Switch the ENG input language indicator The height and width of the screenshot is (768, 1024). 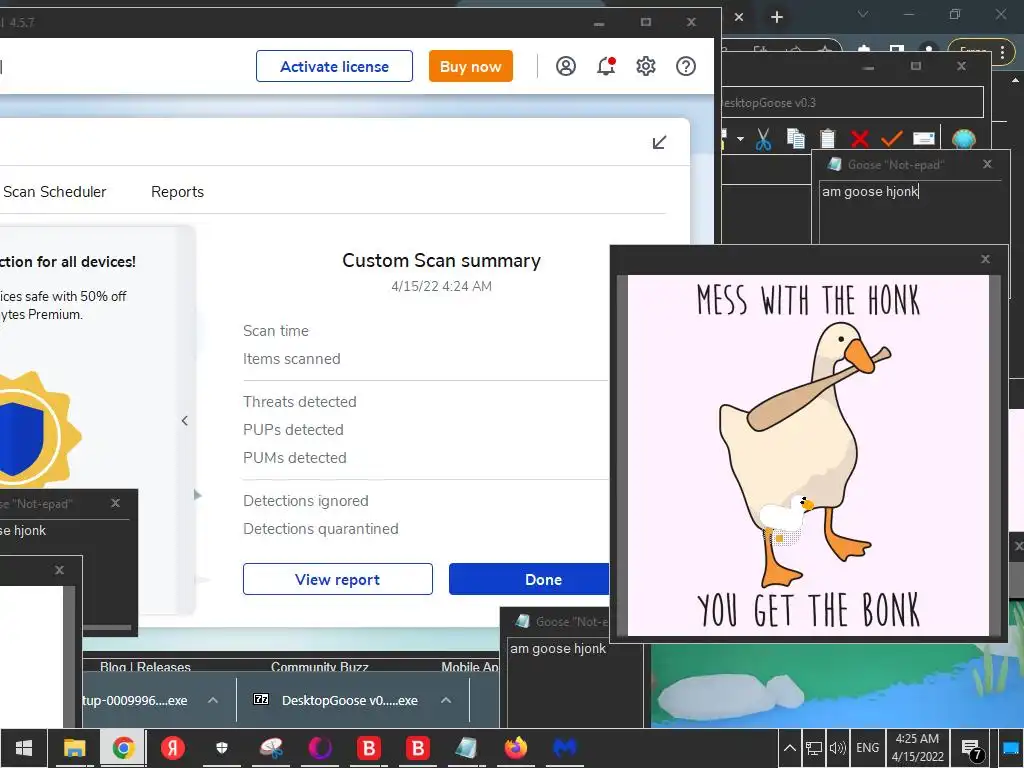pos(867,748)
